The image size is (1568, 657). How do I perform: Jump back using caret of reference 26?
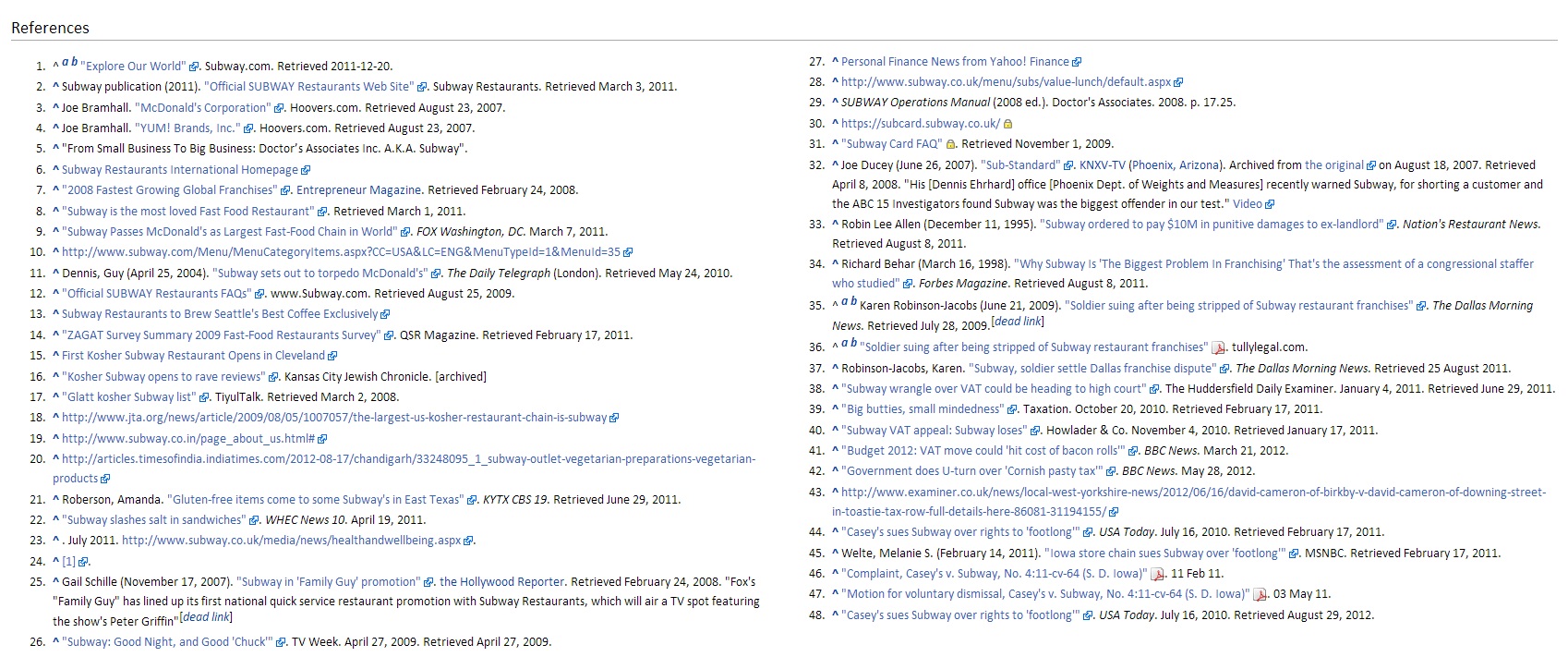[56, 642]
